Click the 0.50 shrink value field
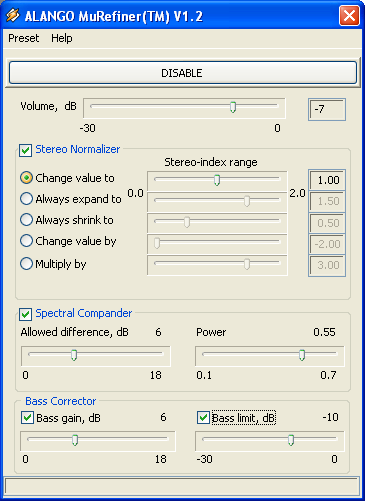Image resolution: width=365 pixels, height=501 pixels. pos(327,223)
